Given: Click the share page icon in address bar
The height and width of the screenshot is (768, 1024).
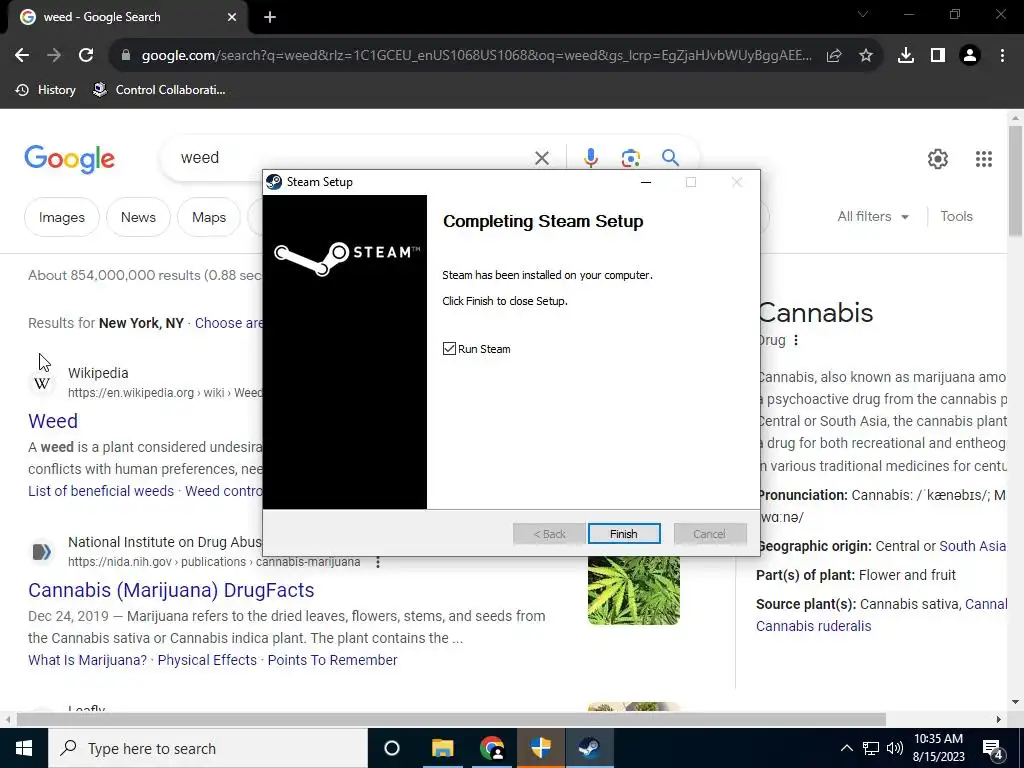Looking at the screenshot, I should coord(834,56).
